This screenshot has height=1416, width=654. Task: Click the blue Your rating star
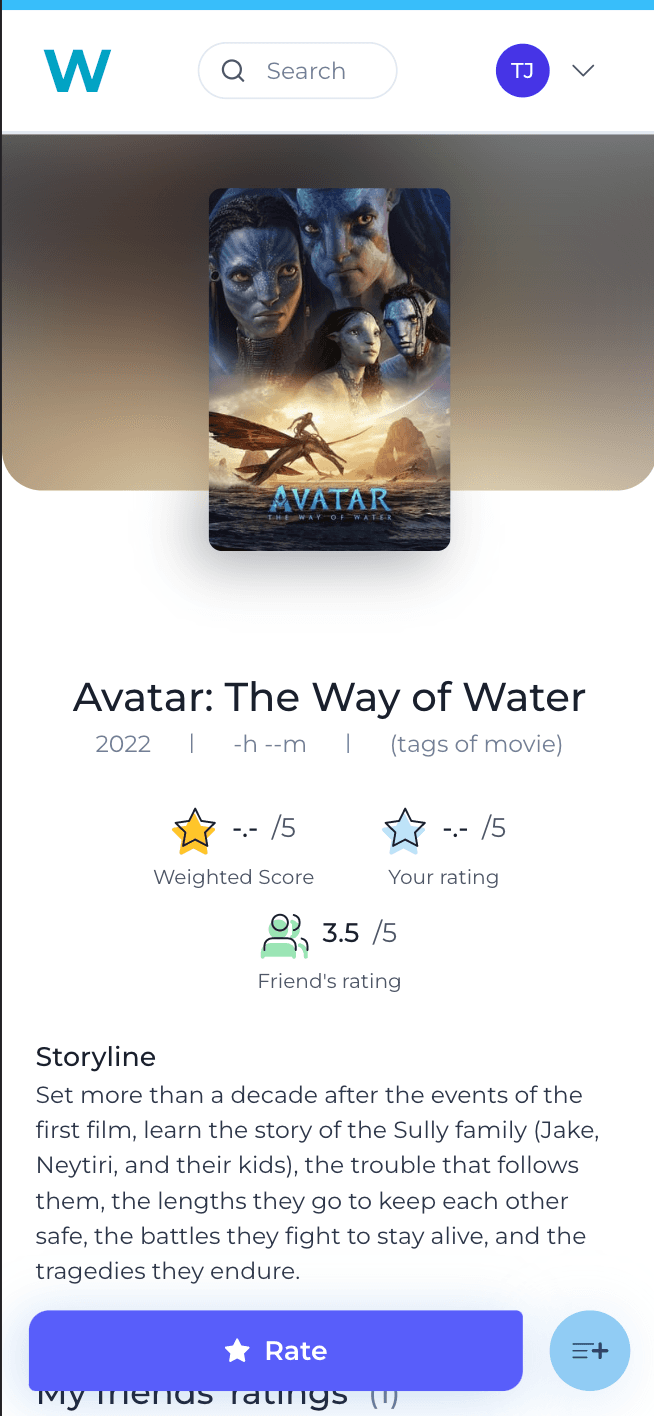point(404,830)
